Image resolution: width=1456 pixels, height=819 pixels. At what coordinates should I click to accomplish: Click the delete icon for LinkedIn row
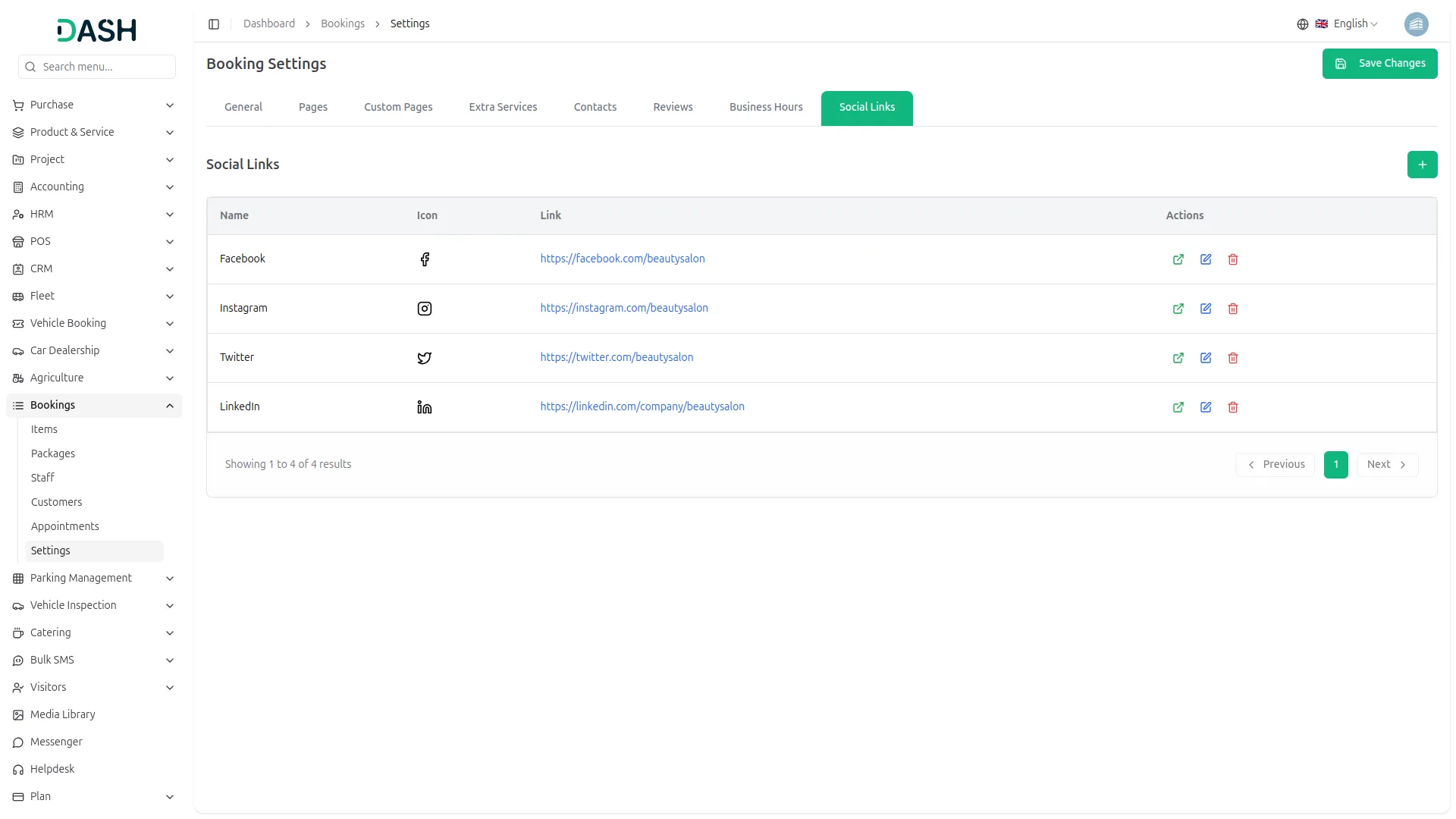pos(1233,407)
